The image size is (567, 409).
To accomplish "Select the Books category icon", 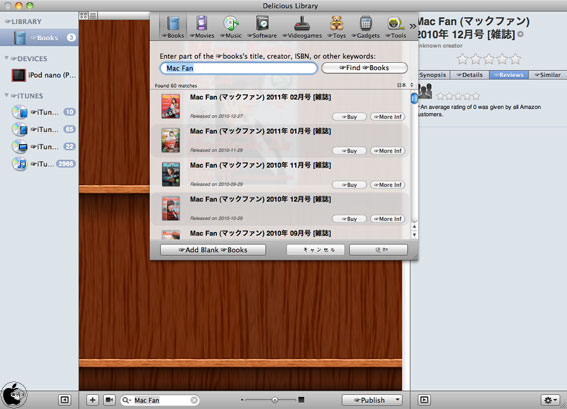I will click(173, 26).
